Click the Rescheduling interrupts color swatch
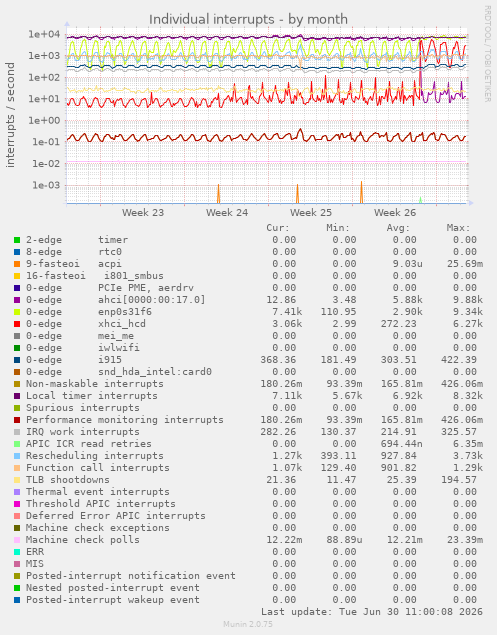 pos(17,456)
